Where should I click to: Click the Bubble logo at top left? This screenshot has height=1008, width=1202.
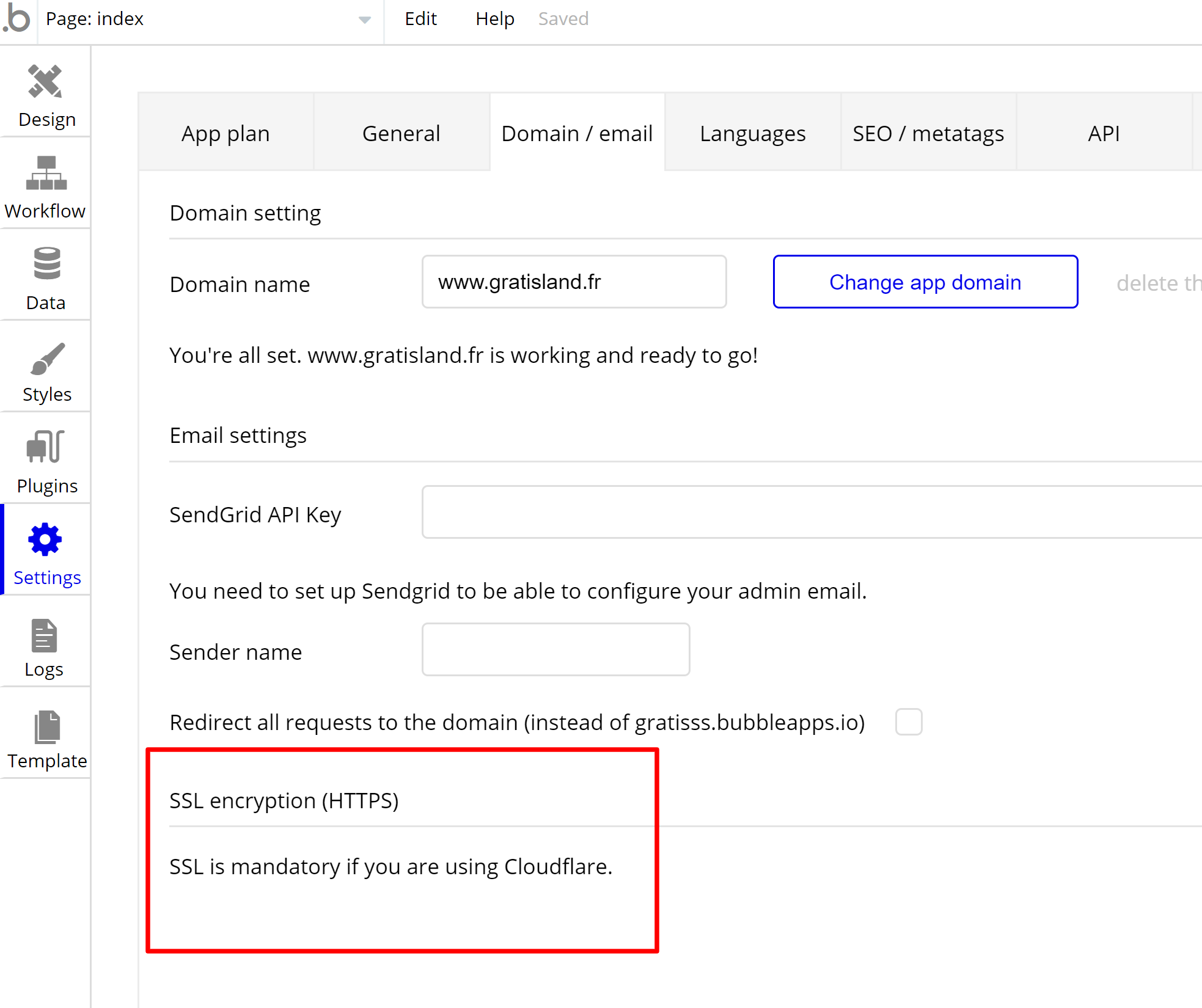coord(17,18)
